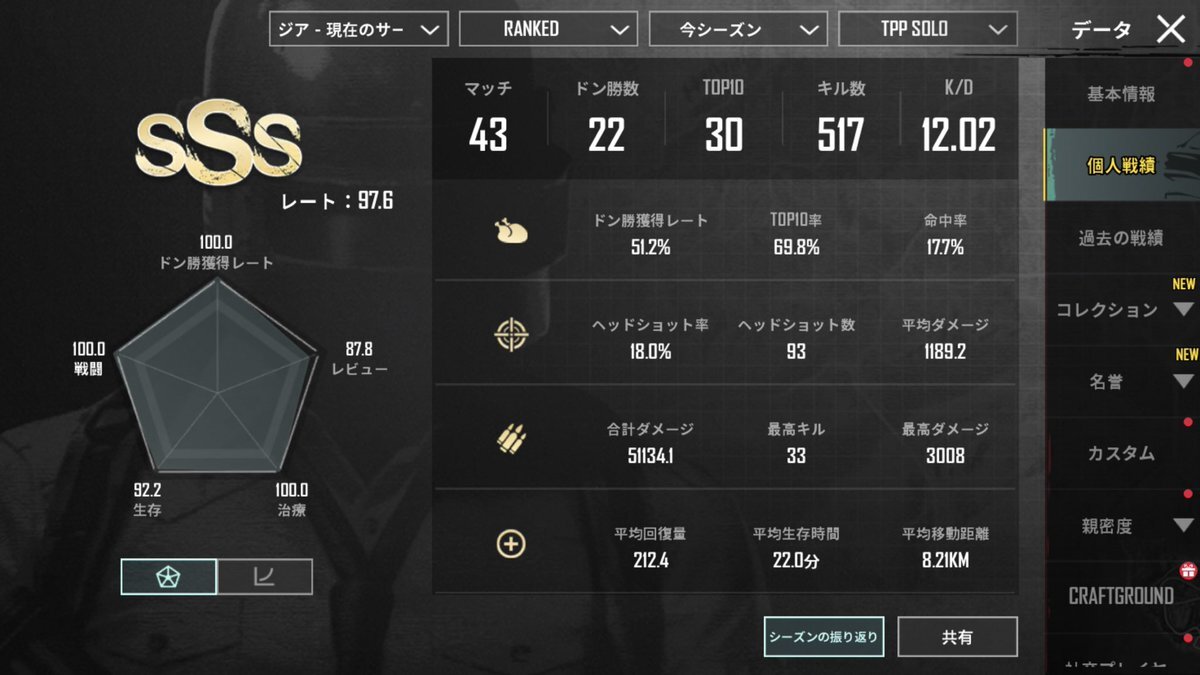The width and height of the screenshot is (1200, 675).
Task: Open the RANKED mode dropdown
Action: (x=548, y=29)
